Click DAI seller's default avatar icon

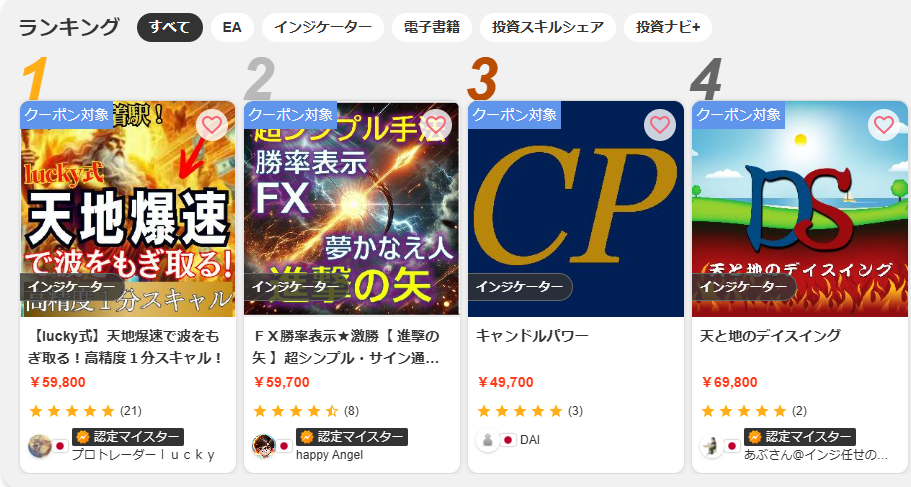coord(487,441)
